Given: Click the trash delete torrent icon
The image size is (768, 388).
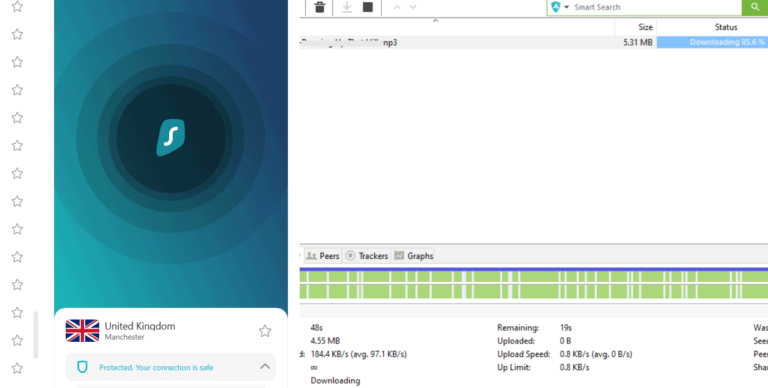Looking at the screenshot, I should [x=320, y=7].
